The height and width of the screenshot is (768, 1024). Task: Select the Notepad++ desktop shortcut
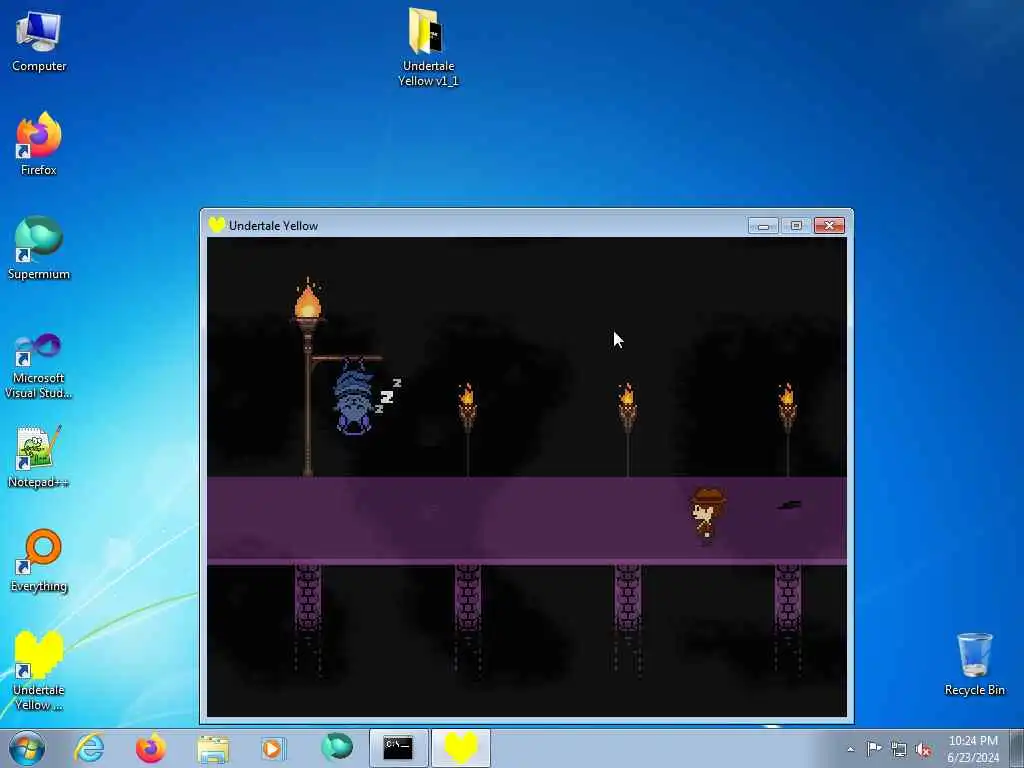(39, 456)
